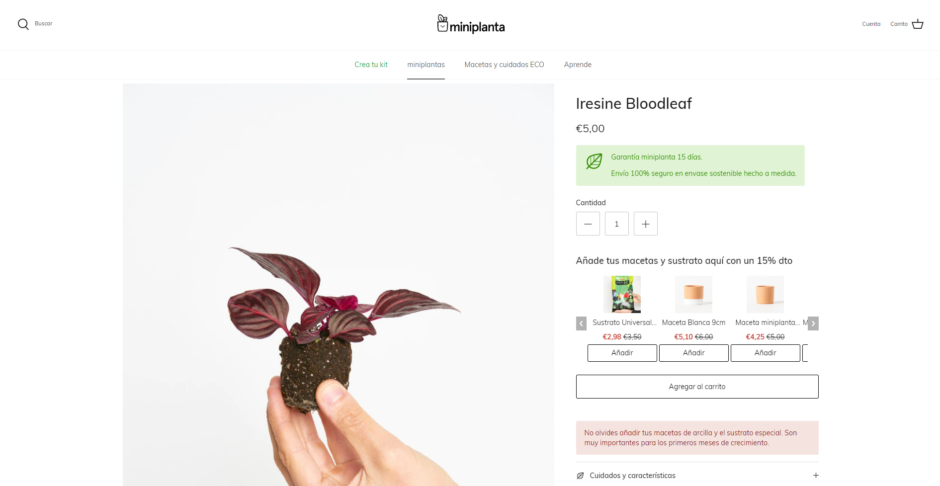The height and width of the screenshot is (486, 940).
Task: Open Macetas y cuidados ECO menu
Action: [504, 65]
